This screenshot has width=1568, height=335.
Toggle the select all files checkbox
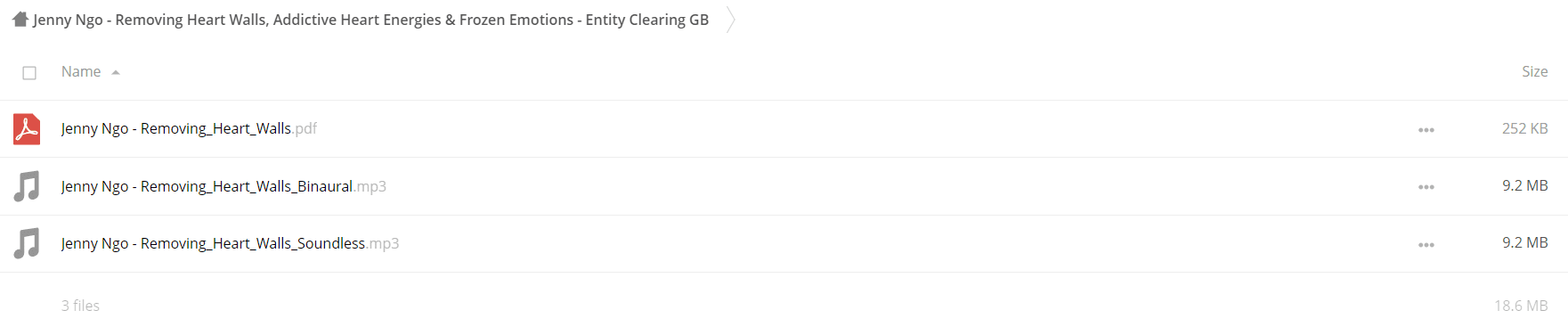click(29, 73)
